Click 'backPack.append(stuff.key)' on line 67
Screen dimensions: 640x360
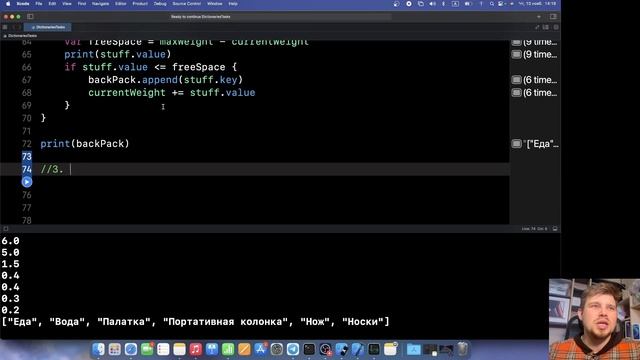pos(165,80)
